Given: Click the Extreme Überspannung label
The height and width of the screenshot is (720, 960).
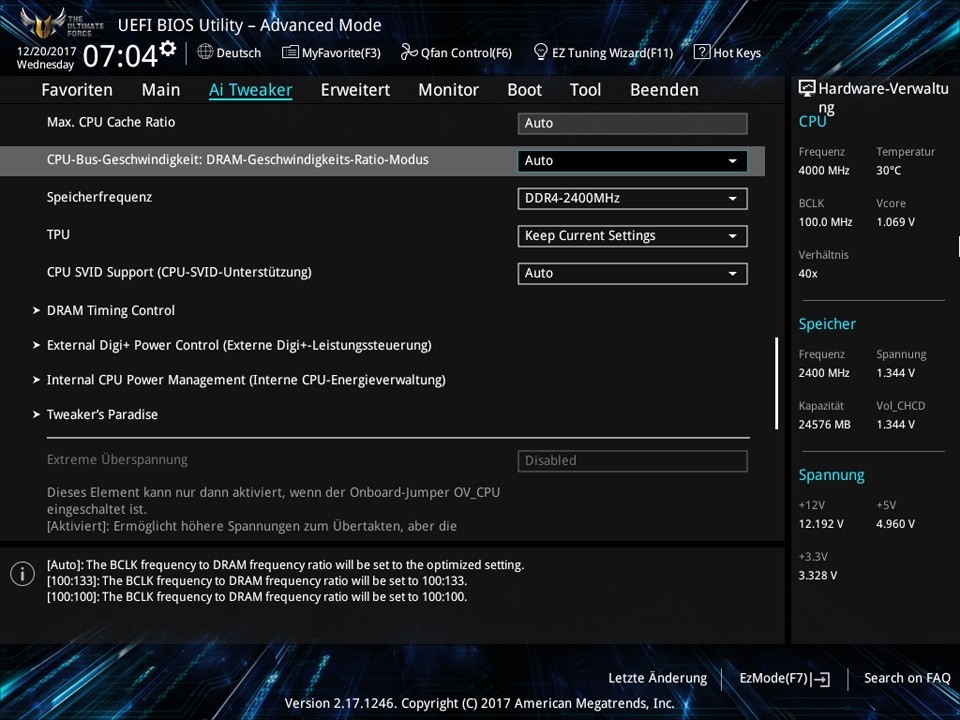Looking at the screenshot, I should [x=117, y=460].
